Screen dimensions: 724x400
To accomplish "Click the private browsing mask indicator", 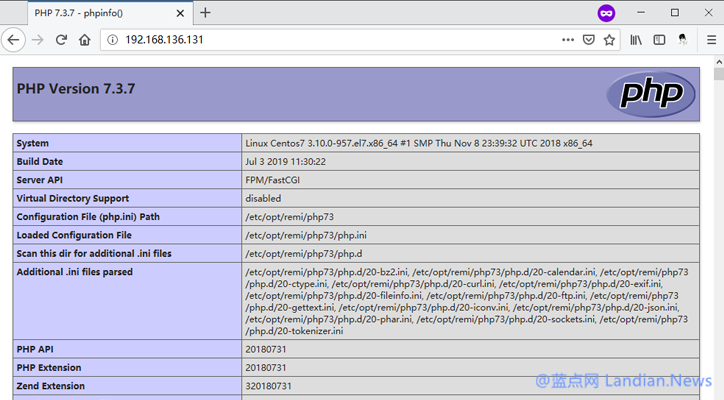I will click(606, 13).
